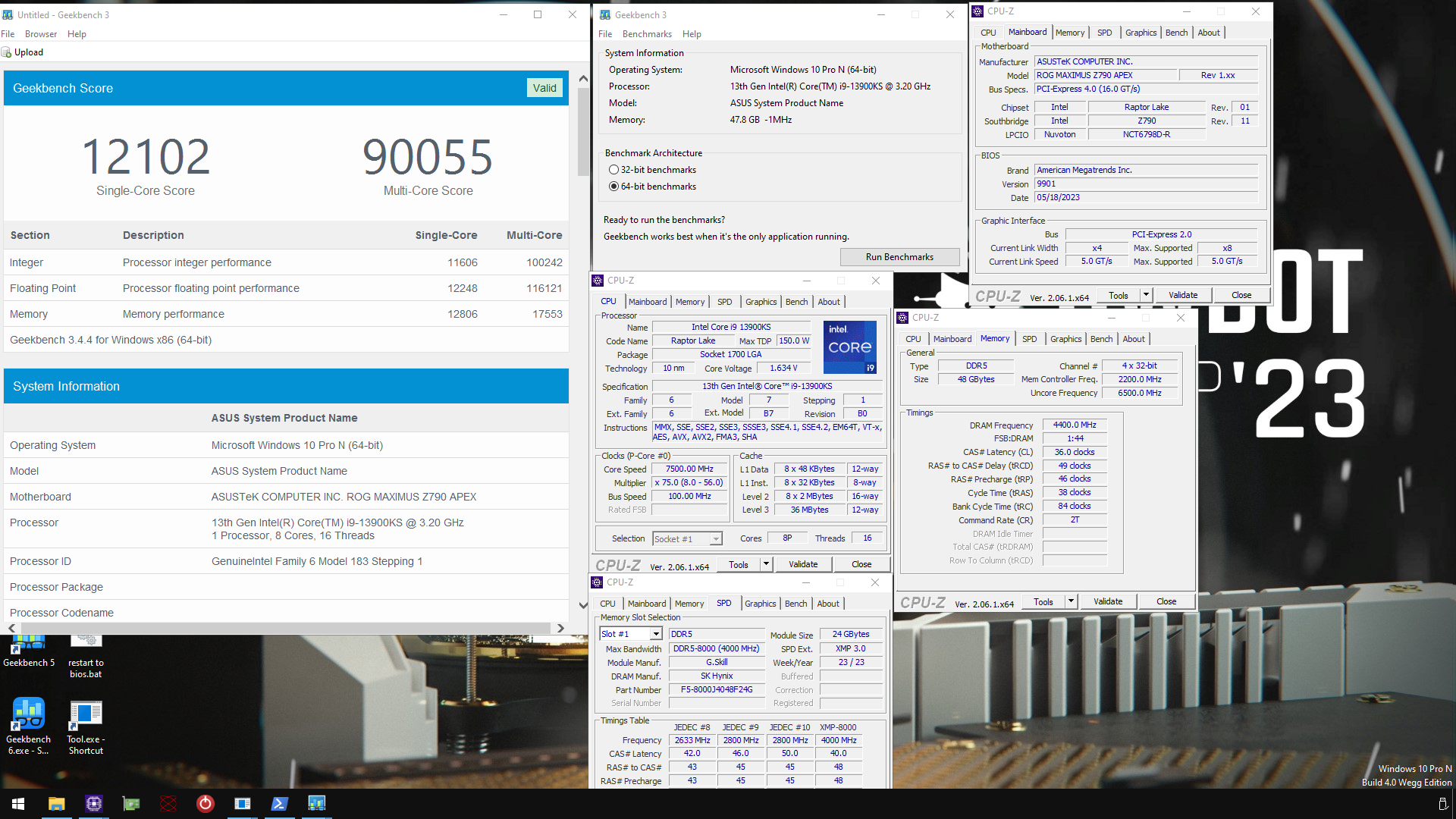Switch to CPU-Z purple chip taskbar icon
The image size is (1456, 819).
click(94, 804)
